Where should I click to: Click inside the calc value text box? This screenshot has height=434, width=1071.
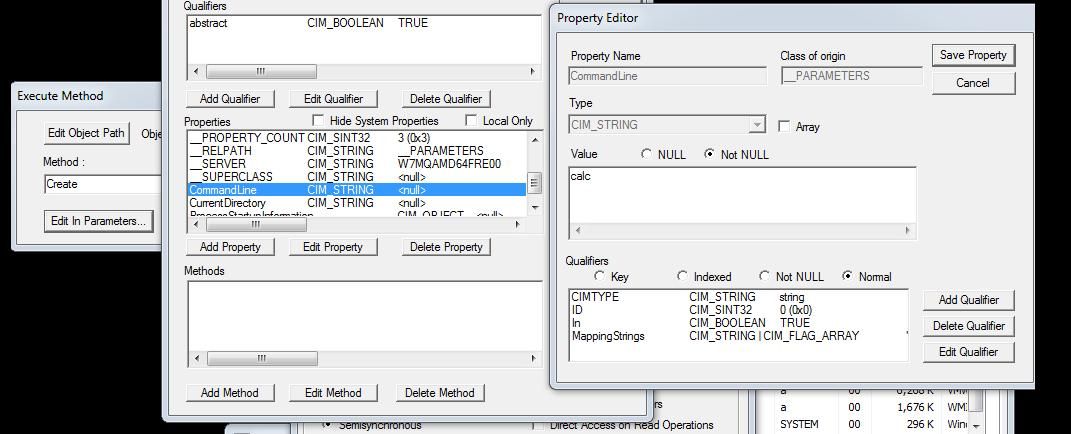742,195
